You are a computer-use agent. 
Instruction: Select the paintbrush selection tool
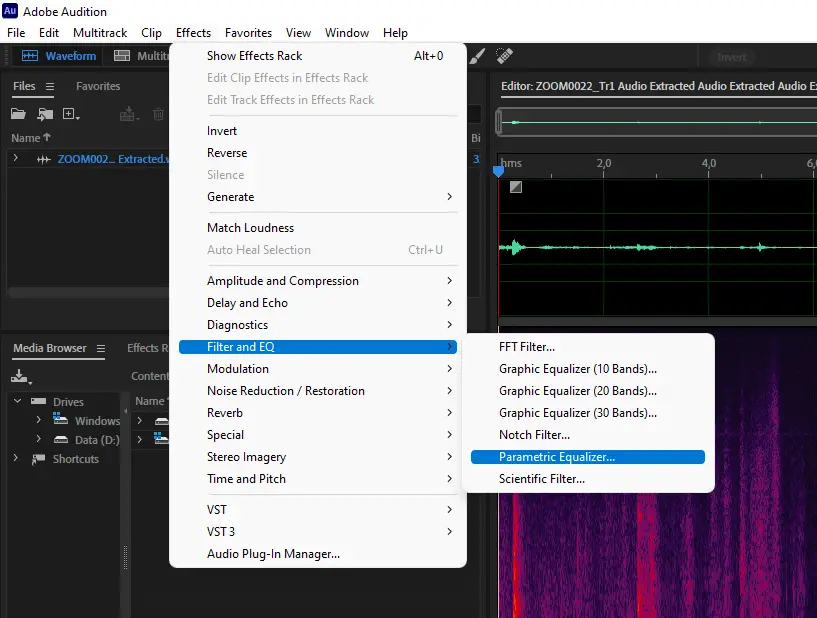[477, 56]
